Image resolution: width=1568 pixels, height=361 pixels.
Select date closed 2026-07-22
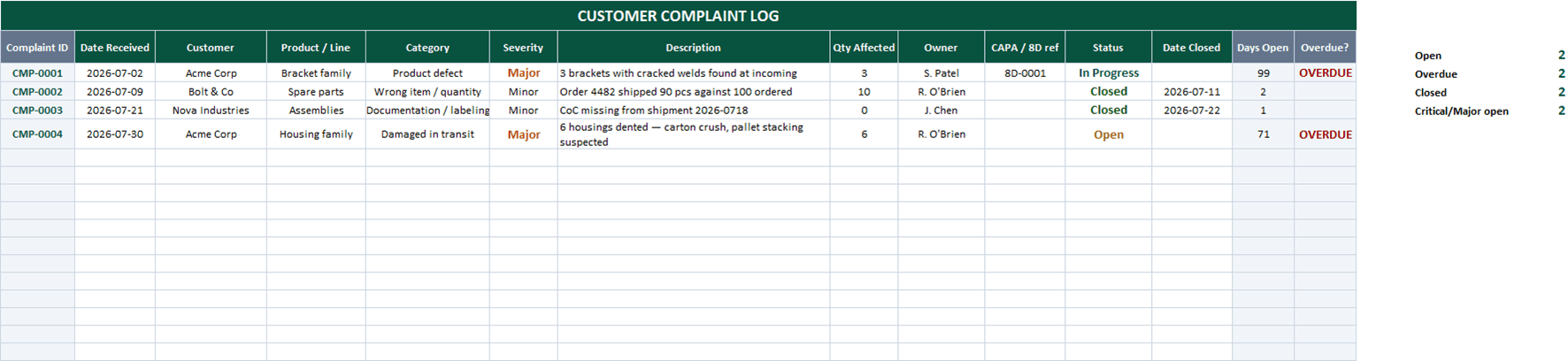tap(1191, 111)
